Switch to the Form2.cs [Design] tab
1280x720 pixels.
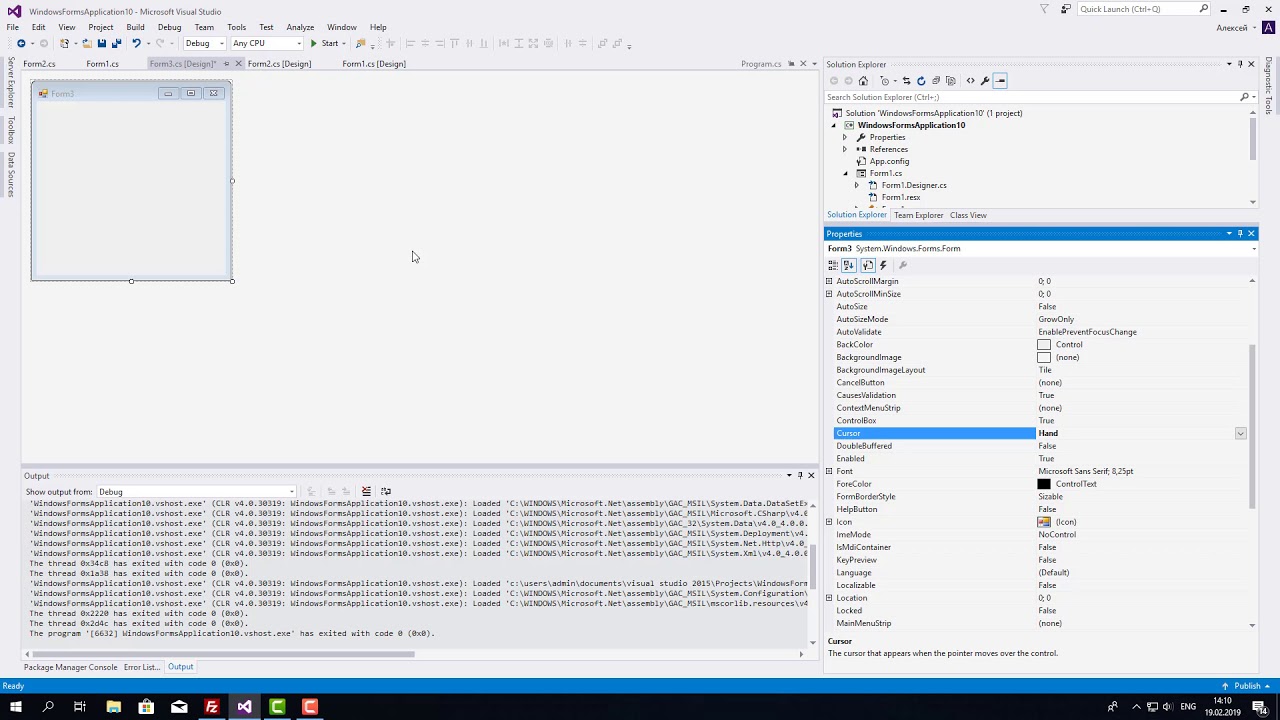point(279,64)
